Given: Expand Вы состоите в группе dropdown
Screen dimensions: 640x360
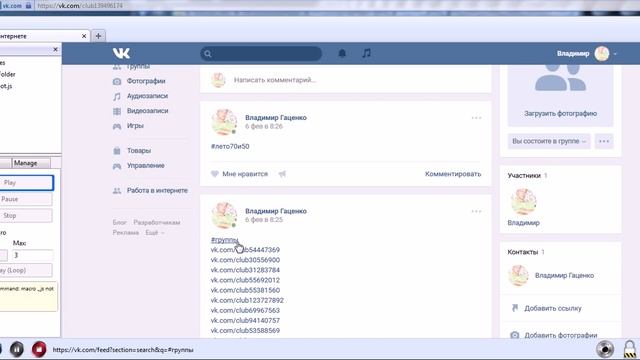Looking at the screenshot, I should pos(549,141).
